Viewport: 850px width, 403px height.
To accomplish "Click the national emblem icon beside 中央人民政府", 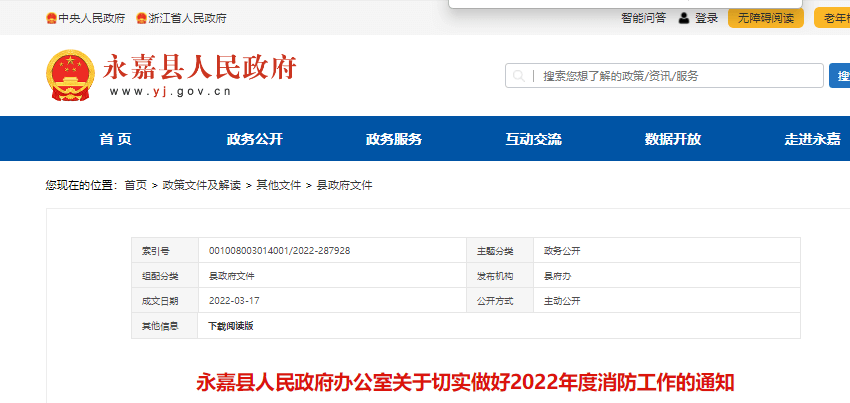I will [x=51, y=18].
